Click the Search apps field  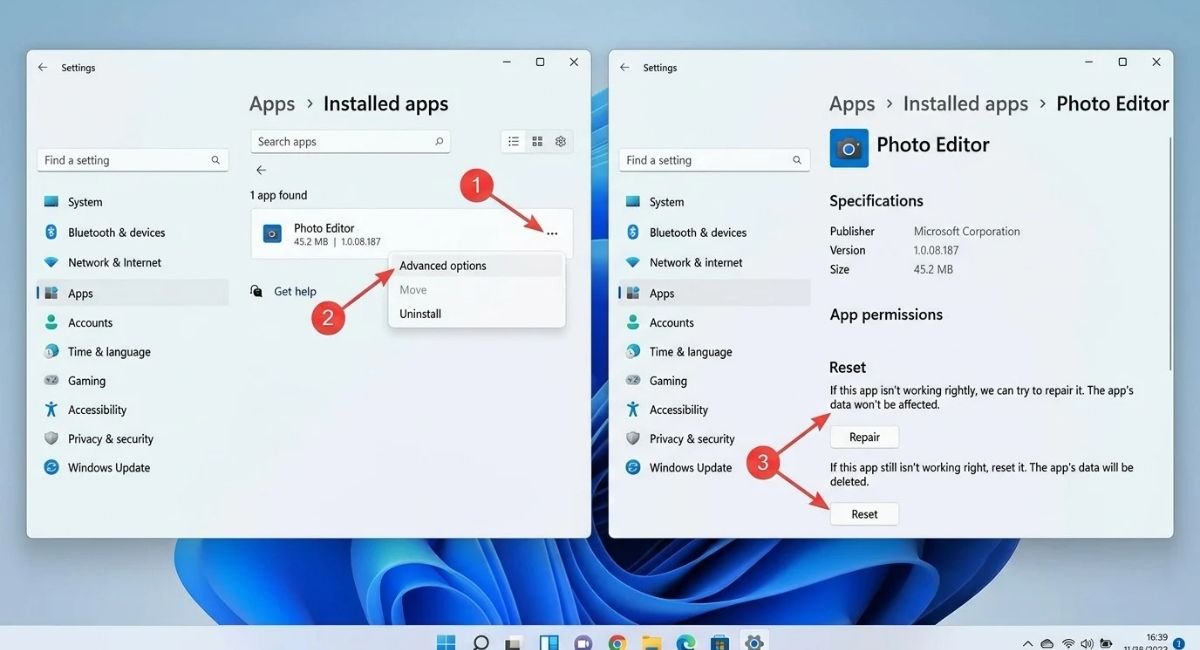point(350,142)
